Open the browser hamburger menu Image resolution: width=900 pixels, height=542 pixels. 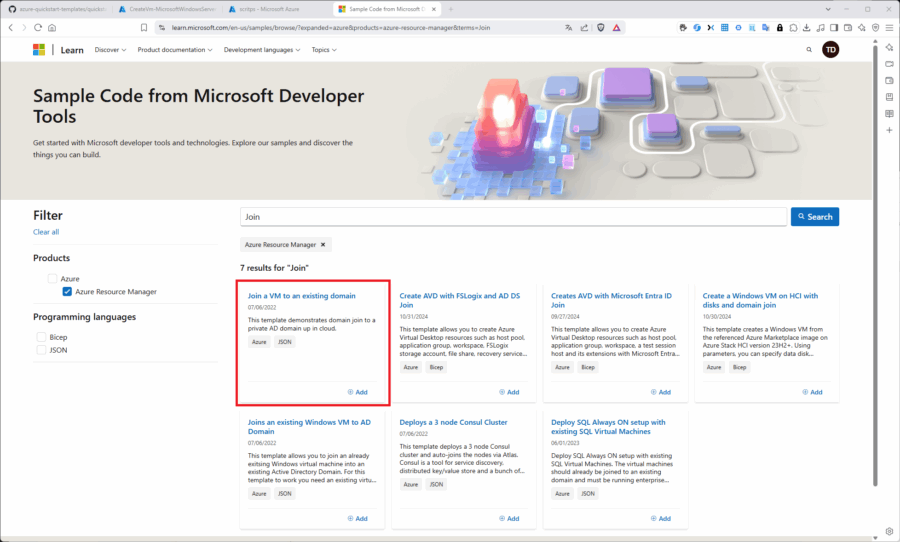(x=889, y=28)
